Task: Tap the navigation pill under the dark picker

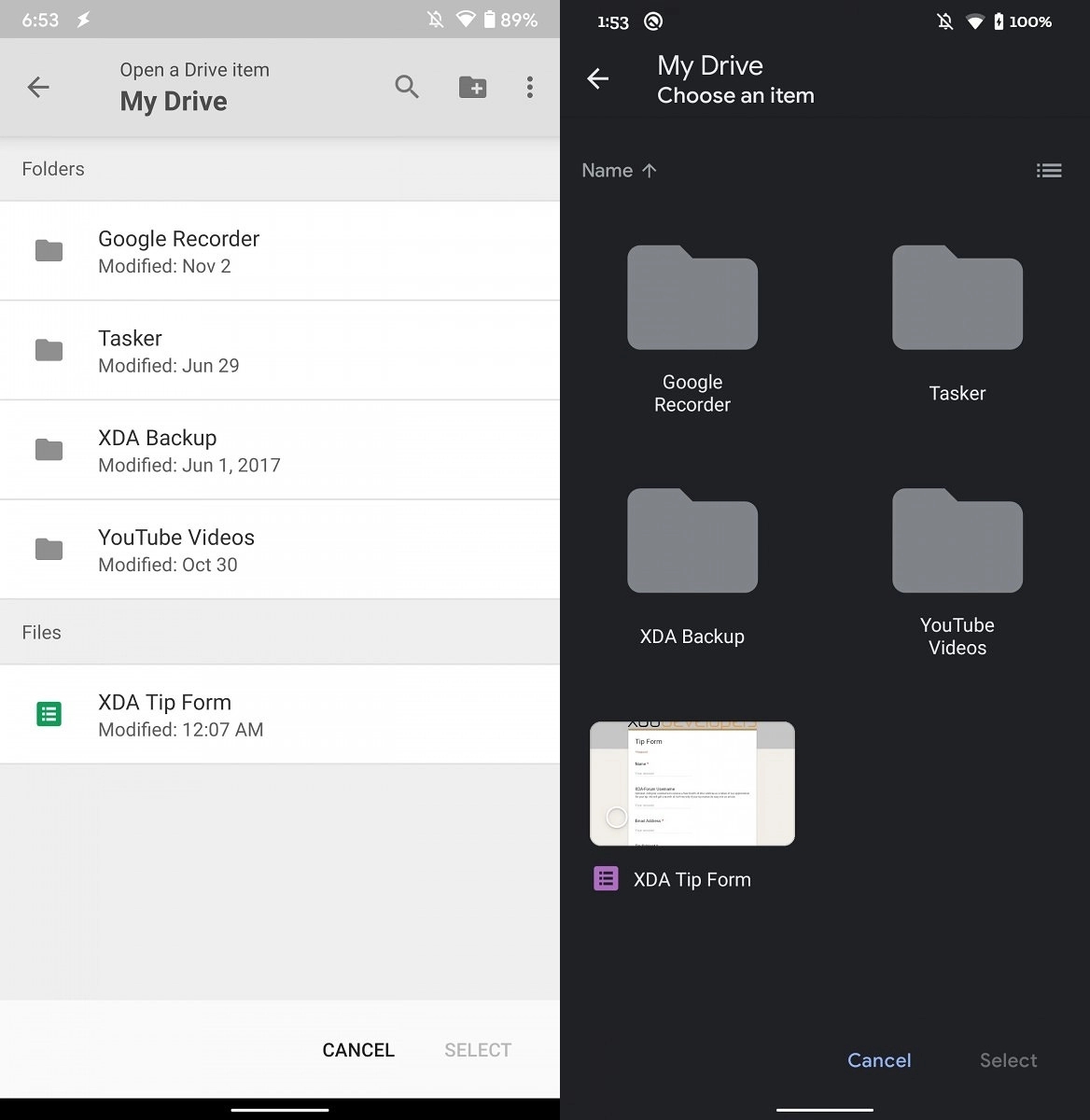Action: pyautogui.click(x=825, y=1110)
